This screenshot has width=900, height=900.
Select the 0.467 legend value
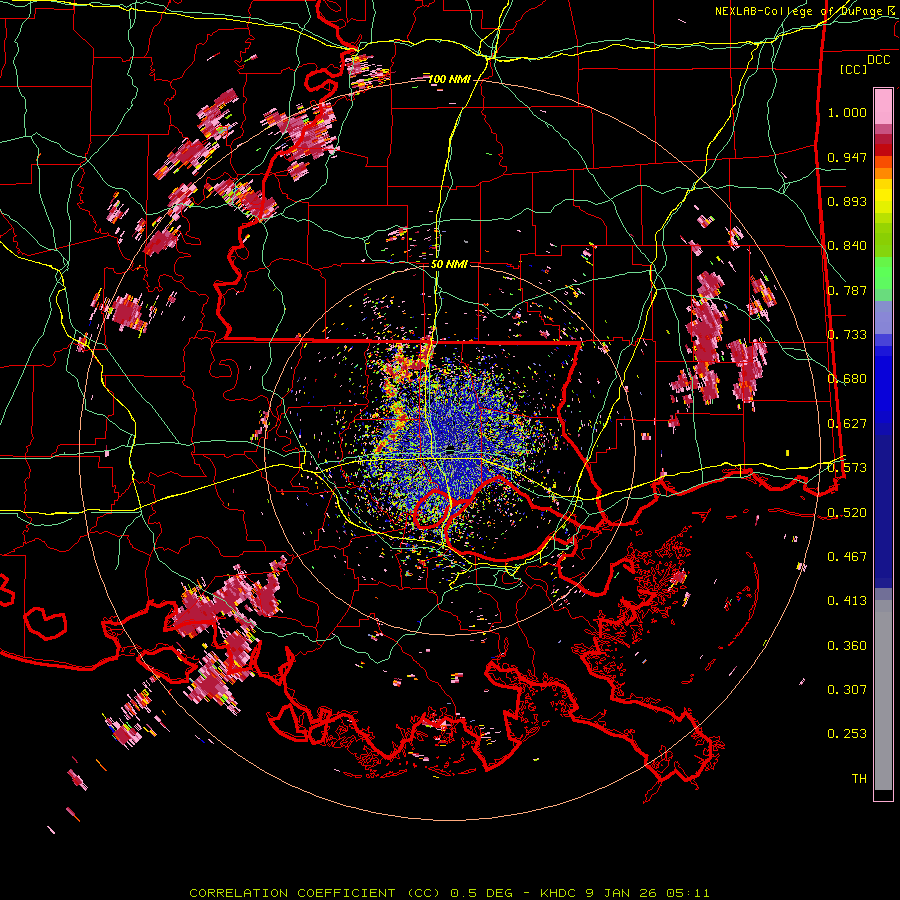[847, 556]
